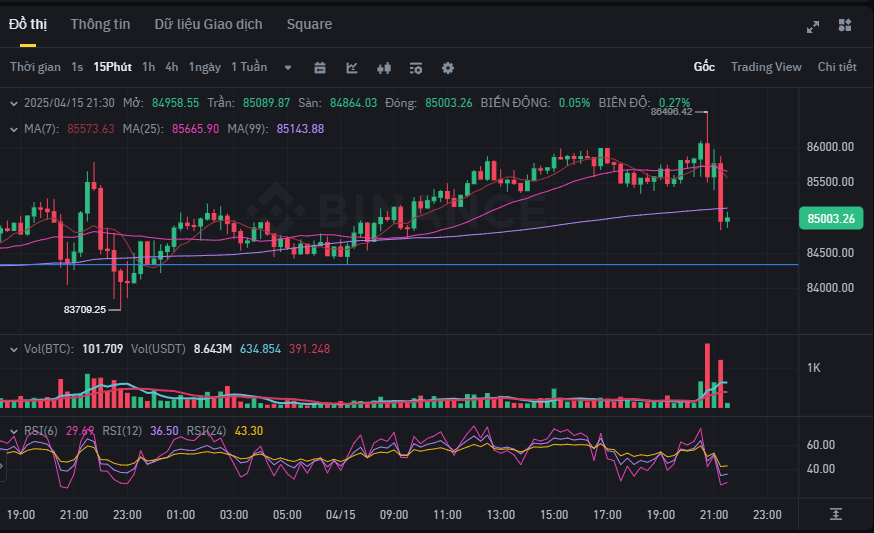Screen dimensions: 874x533
Task: Collapse the MA(7) indicator row chevron
Action: 14,129
